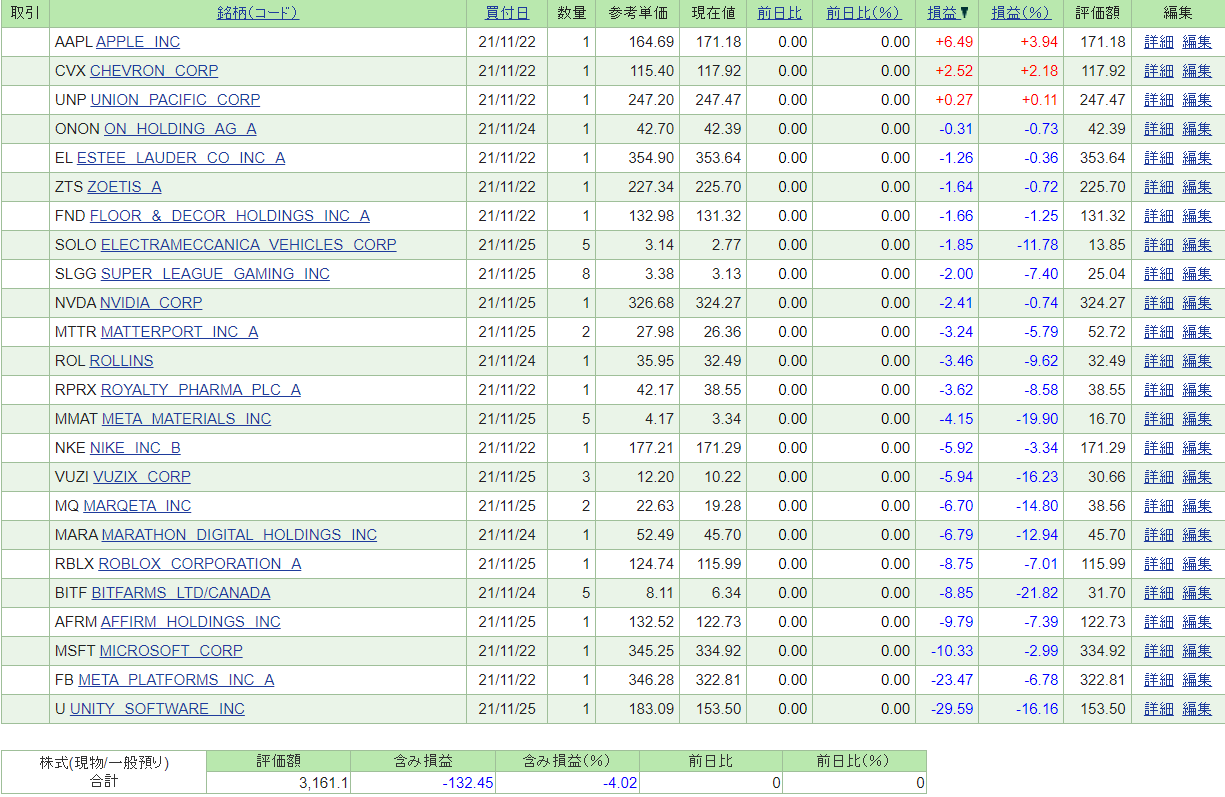
Task: Open ON HOLDING AG A link
Action: pos(180,129)
